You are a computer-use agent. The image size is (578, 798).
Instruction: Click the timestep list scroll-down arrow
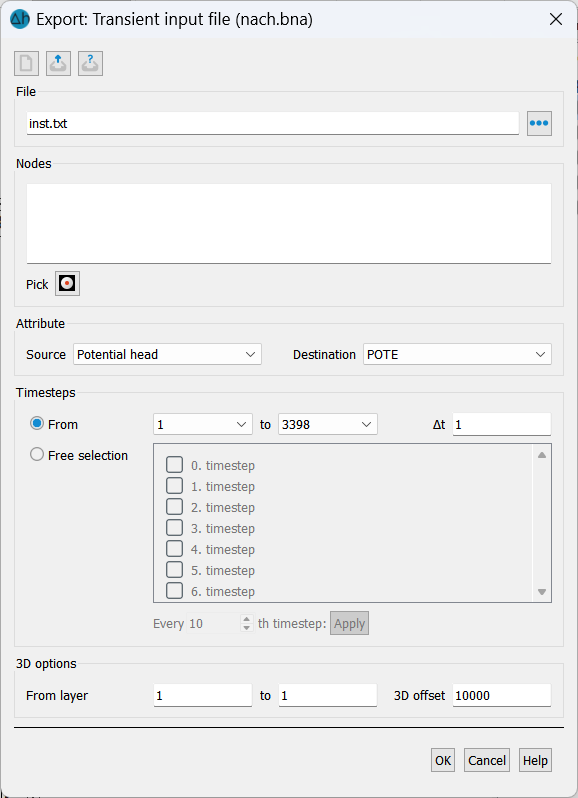(542, 592)
